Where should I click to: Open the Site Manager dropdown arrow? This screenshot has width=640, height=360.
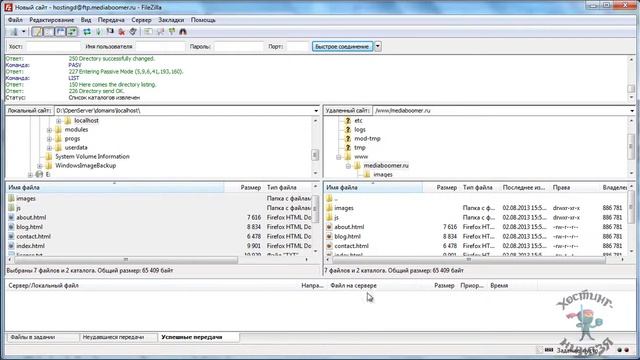(x=24, y=31)
